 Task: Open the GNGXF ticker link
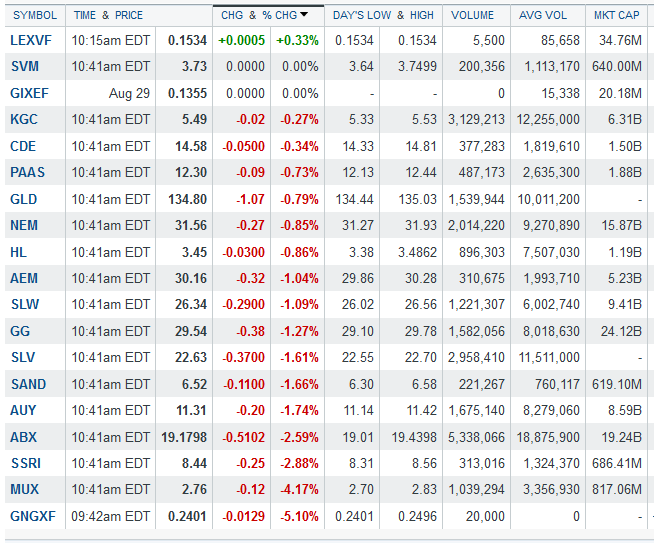[33, 516]
